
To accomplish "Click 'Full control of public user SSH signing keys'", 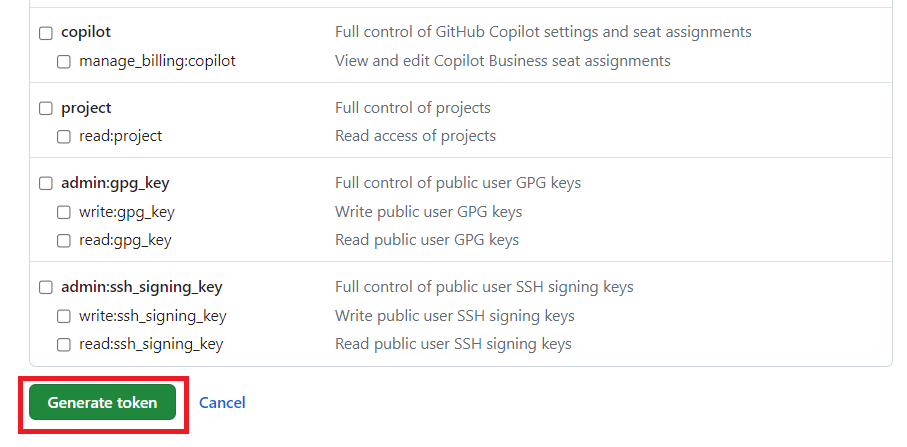I will tap(484, 287).
